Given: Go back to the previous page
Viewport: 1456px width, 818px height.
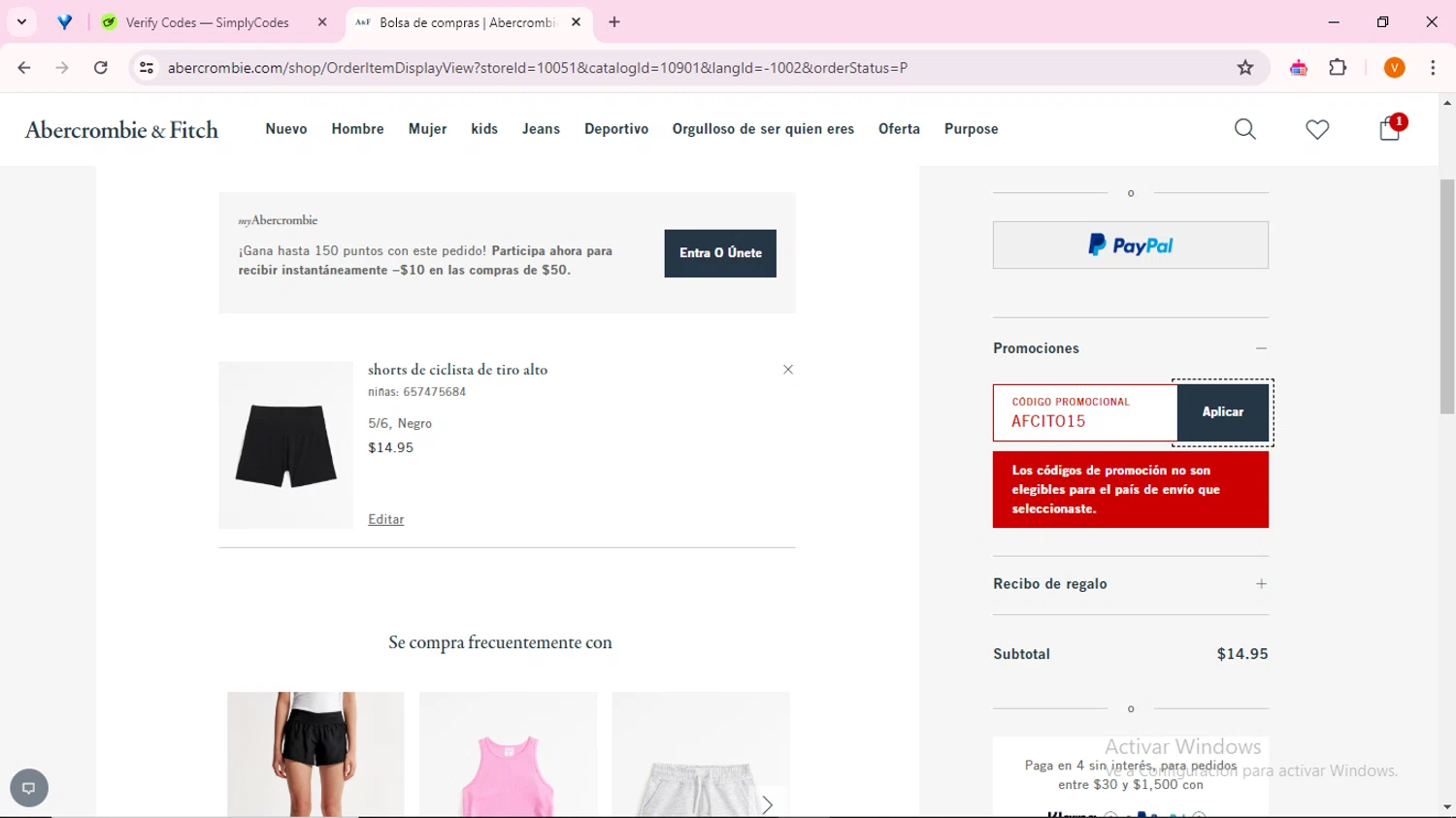Looking at the screenshot, I should click(24, 68).
